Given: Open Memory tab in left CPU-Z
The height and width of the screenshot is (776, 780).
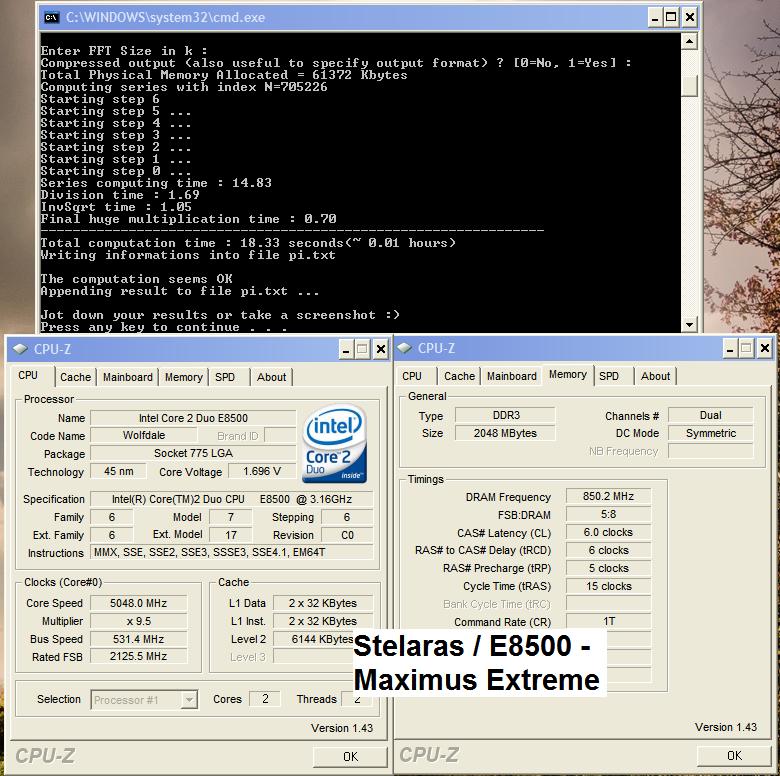Looking at the screenshot, I should click(x=184, y=377).
